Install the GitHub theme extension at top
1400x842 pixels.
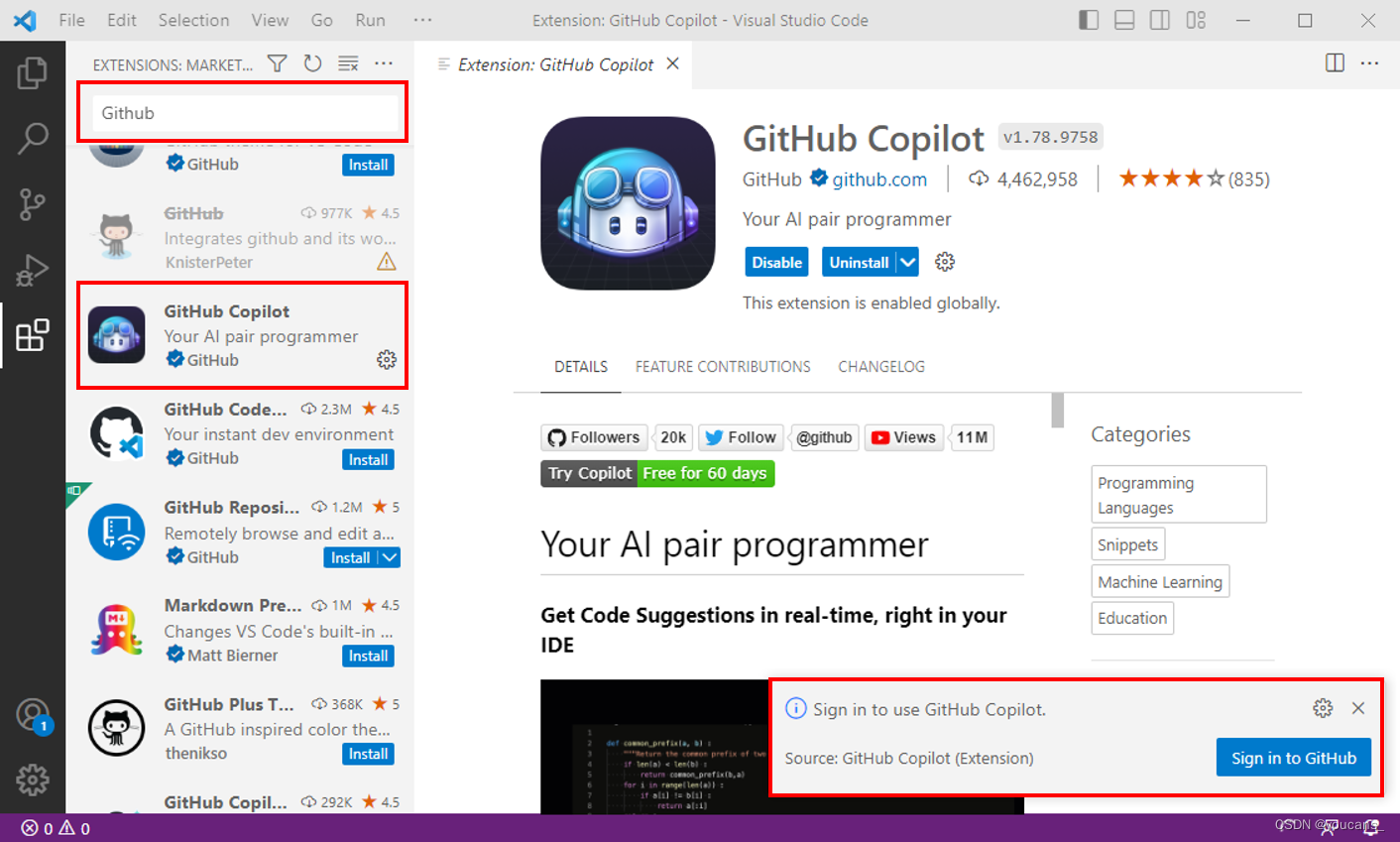(368, 165)
